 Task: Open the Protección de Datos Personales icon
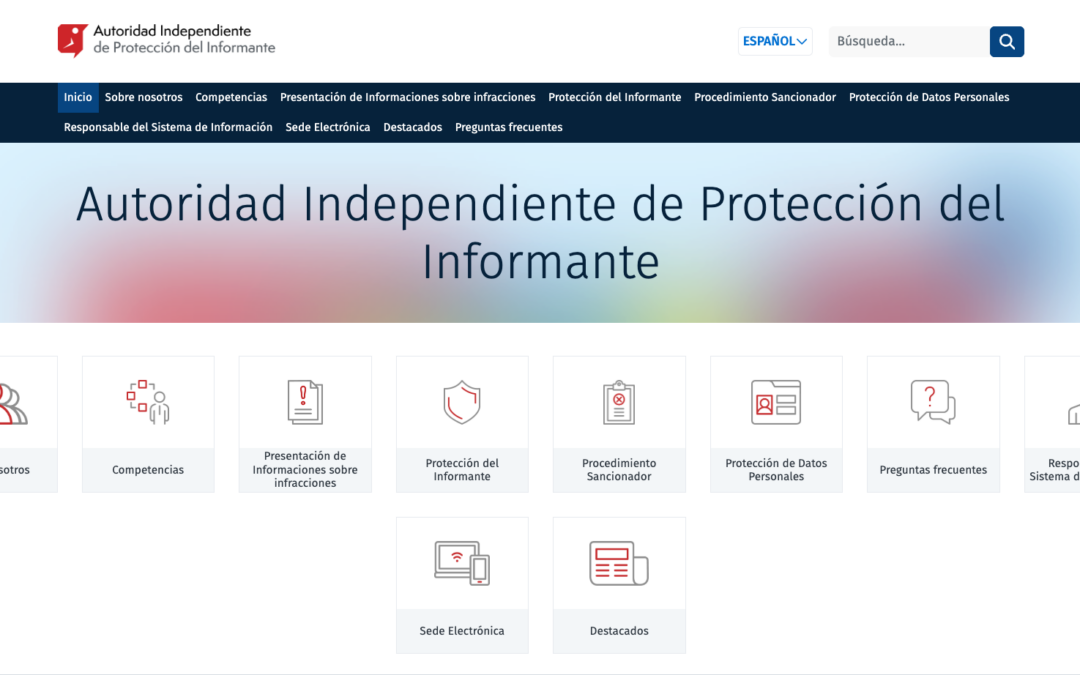(776, 402)
